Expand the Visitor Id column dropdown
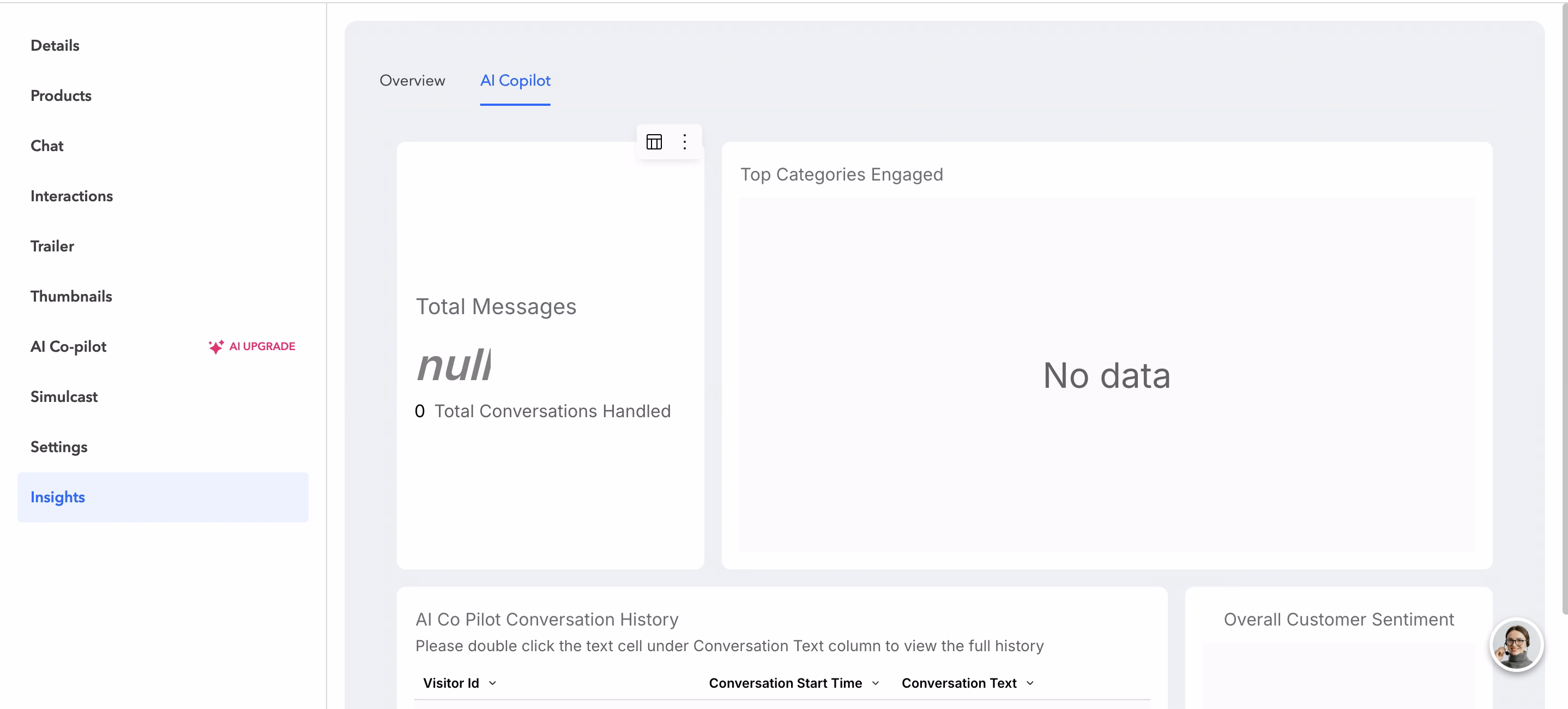The width and height of the screenshot is (1568, 709). click(492, 683)
